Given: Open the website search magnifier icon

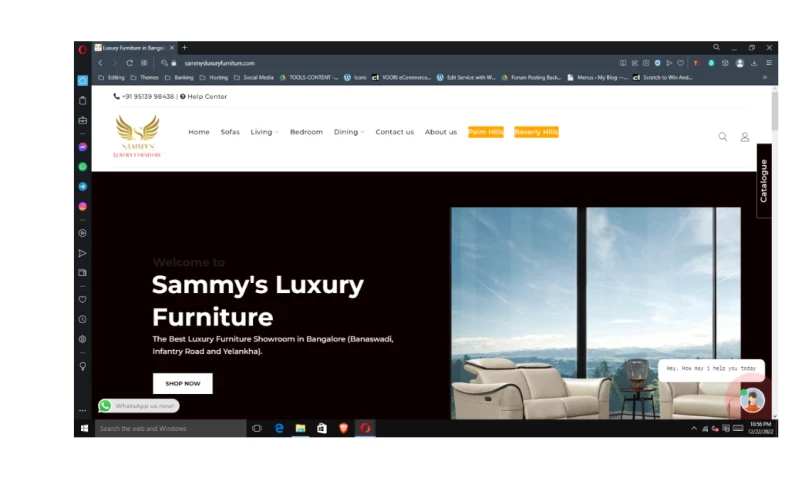Looking at the screenshot, I should (723, 137).
